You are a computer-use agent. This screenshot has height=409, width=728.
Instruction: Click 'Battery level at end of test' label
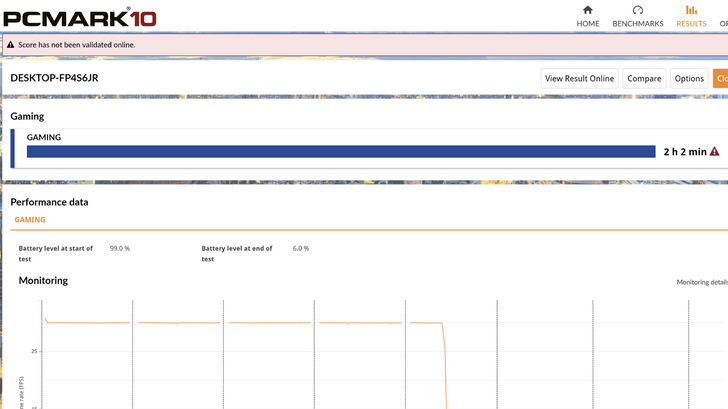point(237,253)
